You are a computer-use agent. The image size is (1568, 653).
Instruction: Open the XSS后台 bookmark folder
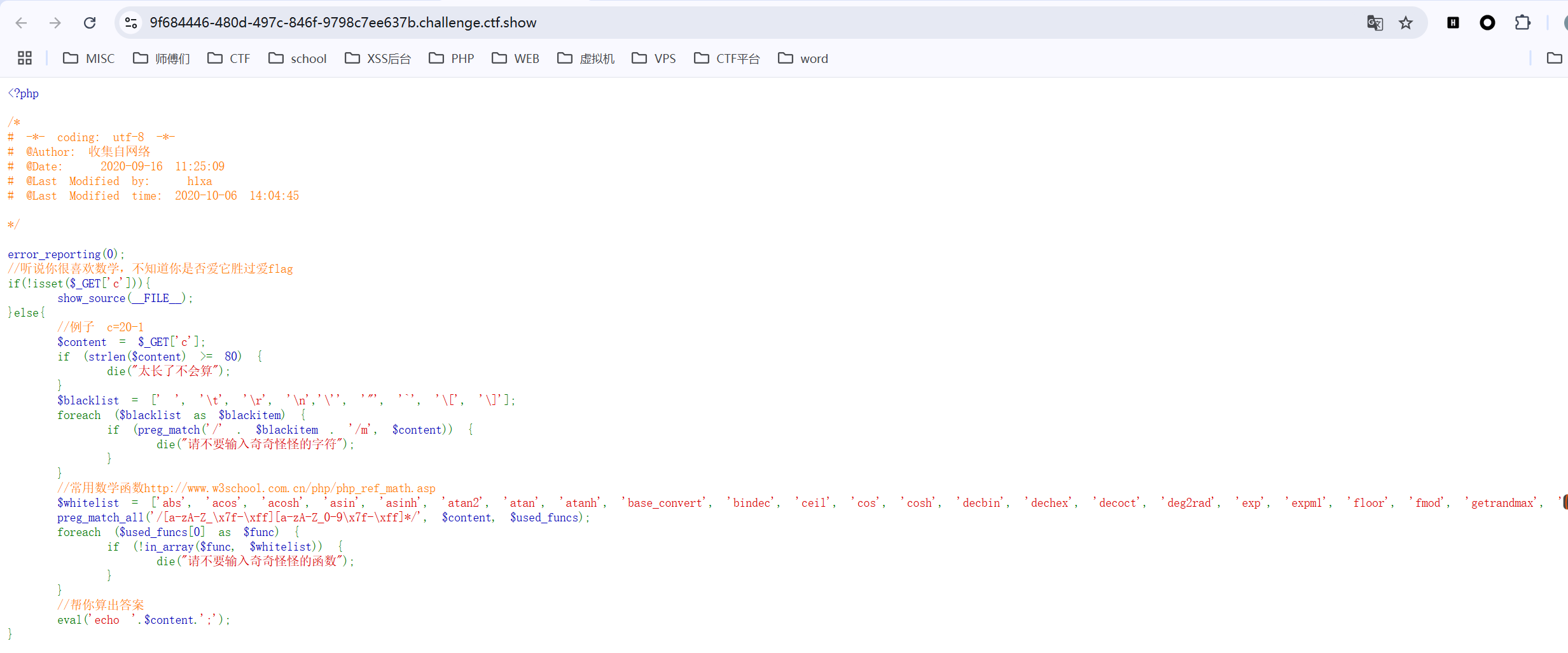point(378,58)
